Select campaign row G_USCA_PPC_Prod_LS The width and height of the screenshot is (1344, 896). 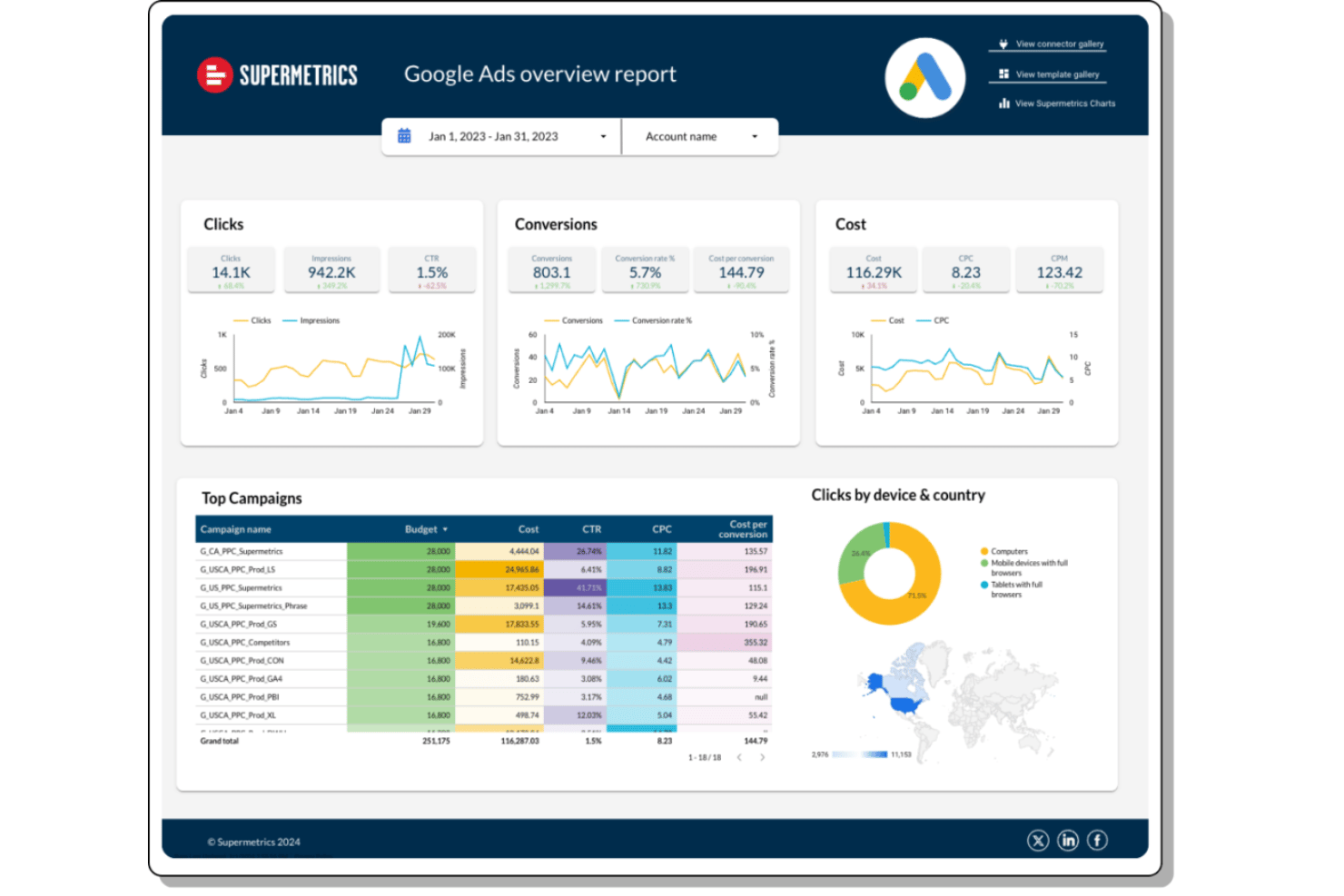click(484, 569)
